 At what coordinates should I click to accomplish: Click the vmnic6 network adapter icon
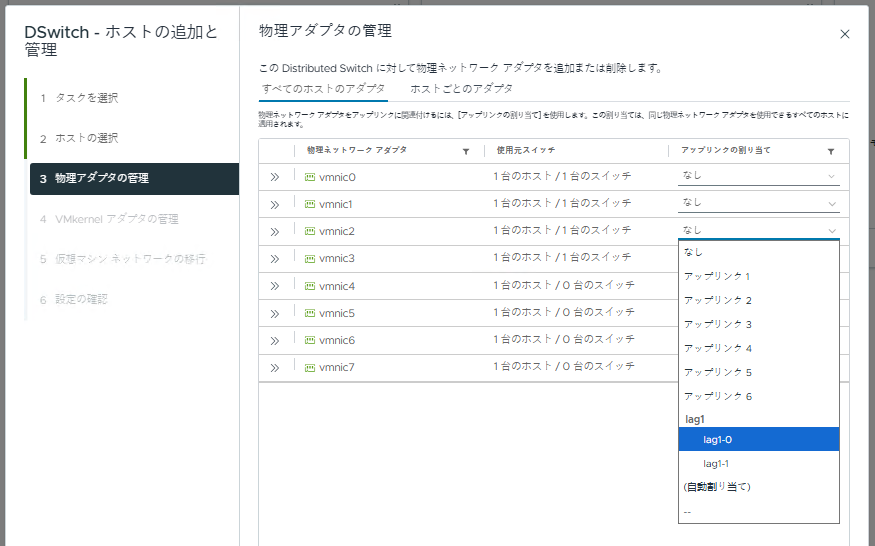point(310,340)
